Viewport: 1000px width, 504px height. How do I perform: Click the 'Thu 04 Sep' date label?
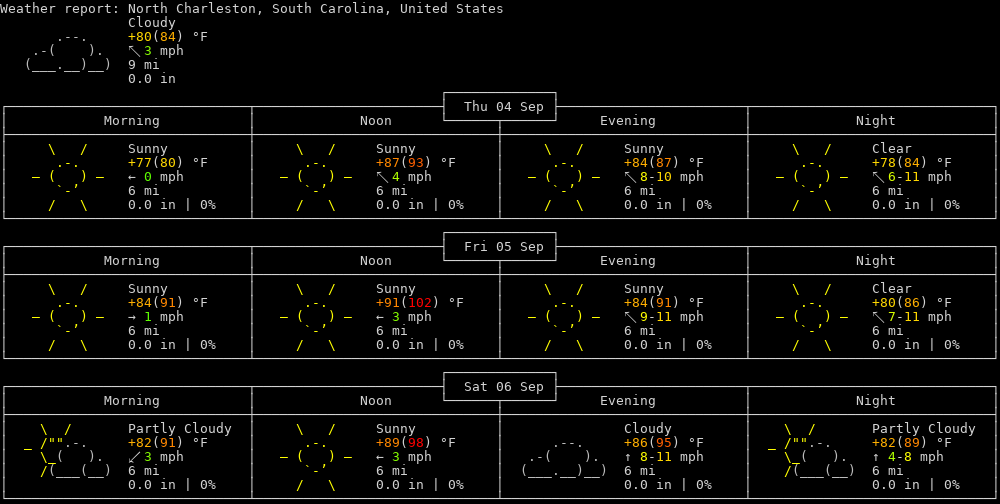(504, 107)
